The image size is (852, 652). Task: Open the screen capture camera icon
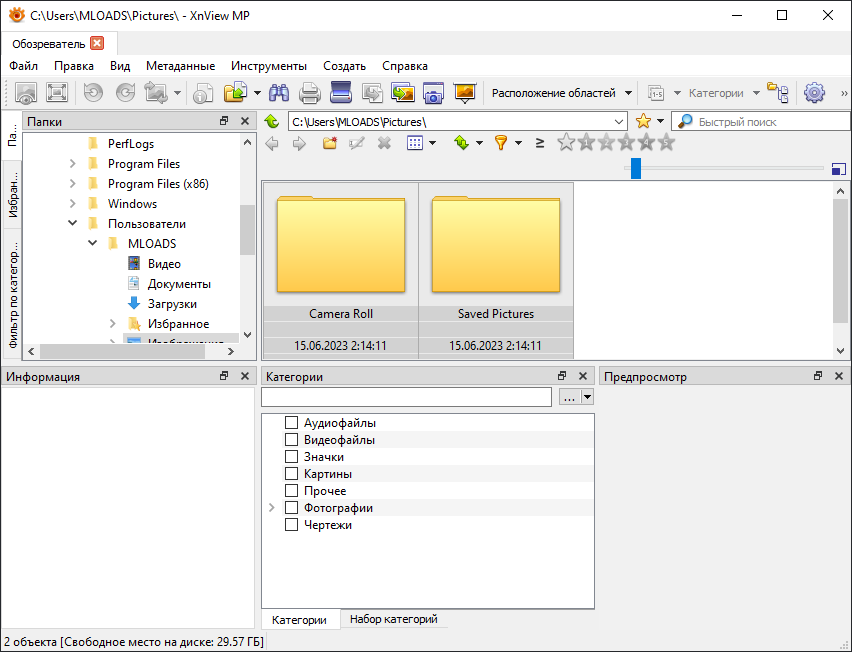coord(433,92)
